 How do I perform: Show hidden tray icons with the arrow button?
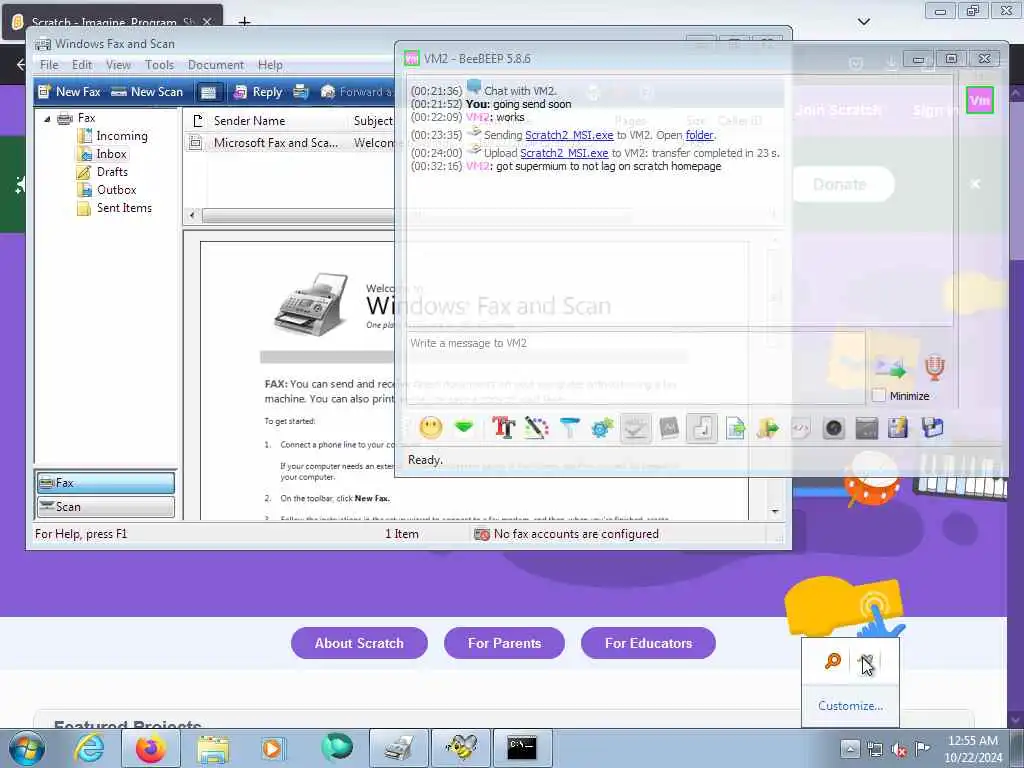point(850,748)
